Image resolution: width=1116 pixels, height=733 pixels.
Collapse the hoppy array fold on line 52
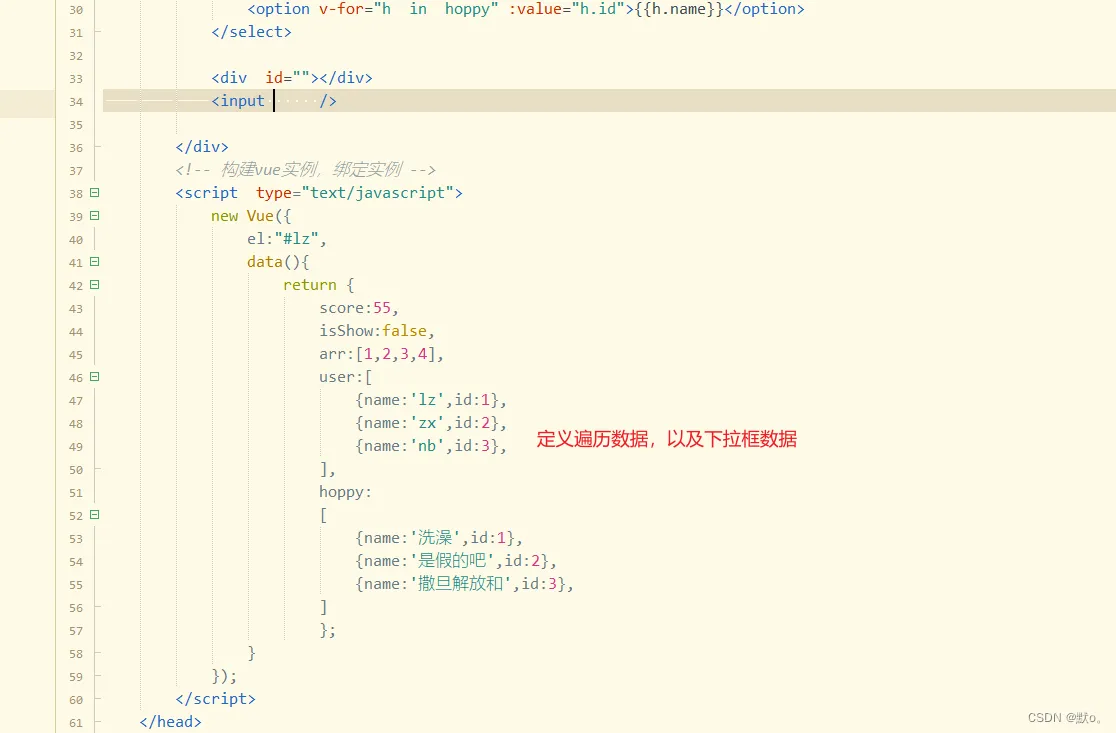click(x=95, y=515)
